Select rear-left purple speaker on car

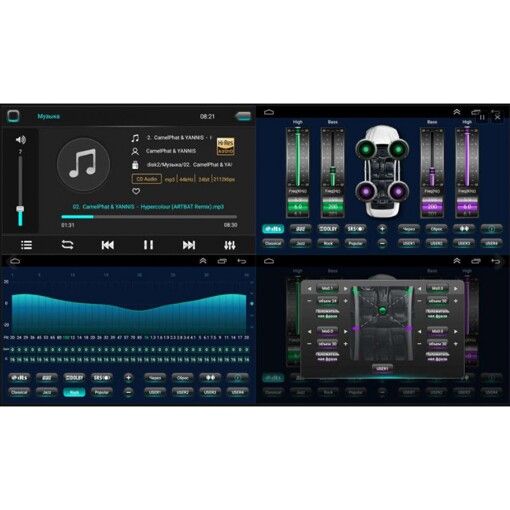[366, 192]
